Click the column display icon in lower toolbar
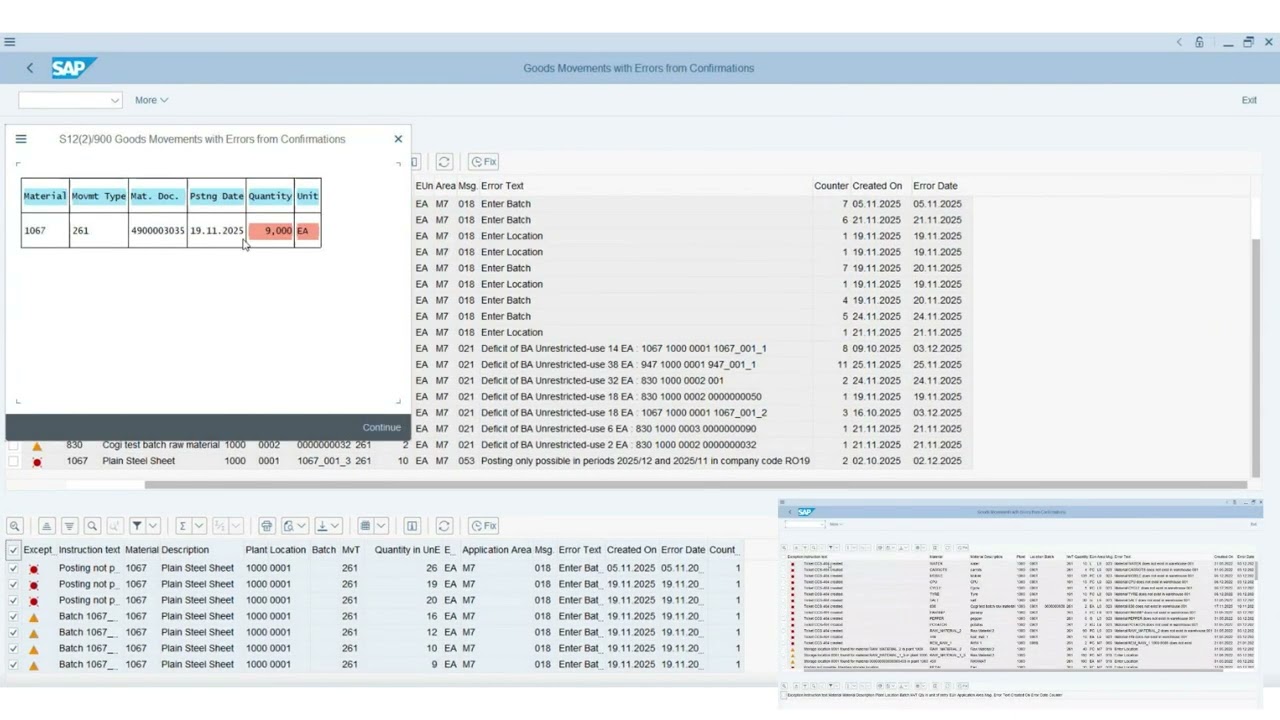Screen dimensions: 1280x720 [x=412, y=526]
